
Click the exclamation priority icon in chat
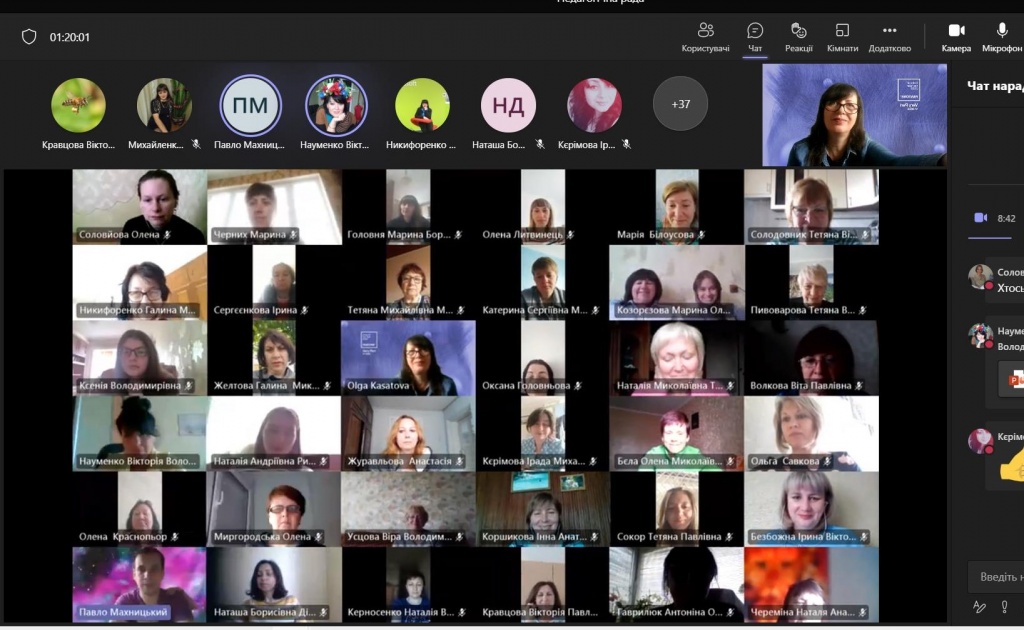pos(1004,606)
